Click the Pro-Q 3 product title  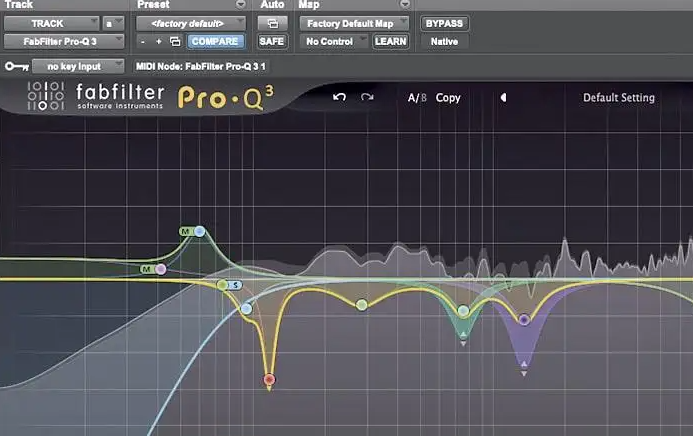(226, 97)
